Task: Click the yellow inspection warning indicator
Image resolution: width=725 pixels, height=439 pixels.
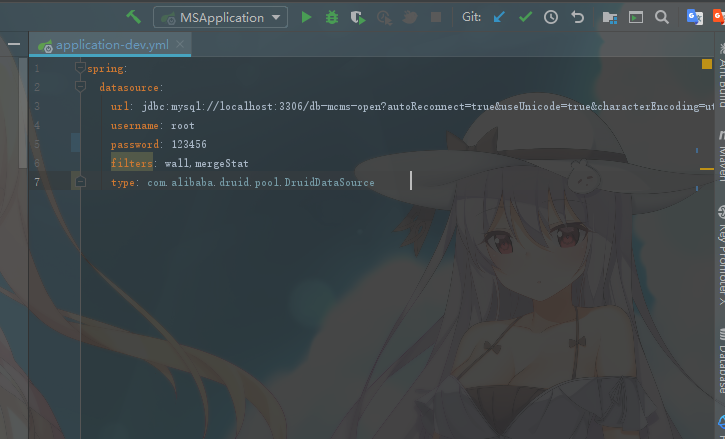Action: [x=707, y=64]
